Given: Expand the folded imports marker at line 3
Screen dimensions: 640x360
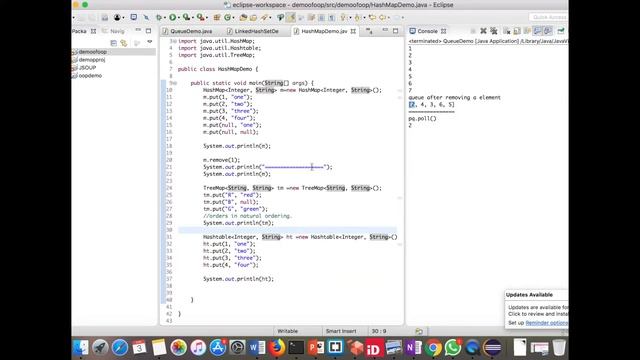Looking at the screenshot, I should tap(176, 41).
